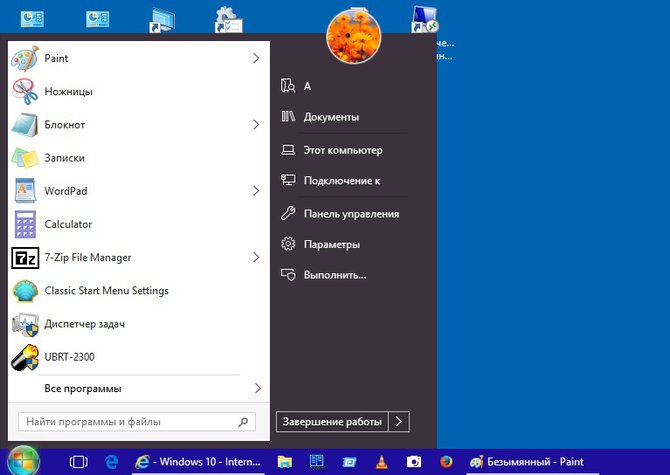
Task: Expand WordPad jump list arrow
Action: coord(256,191)
